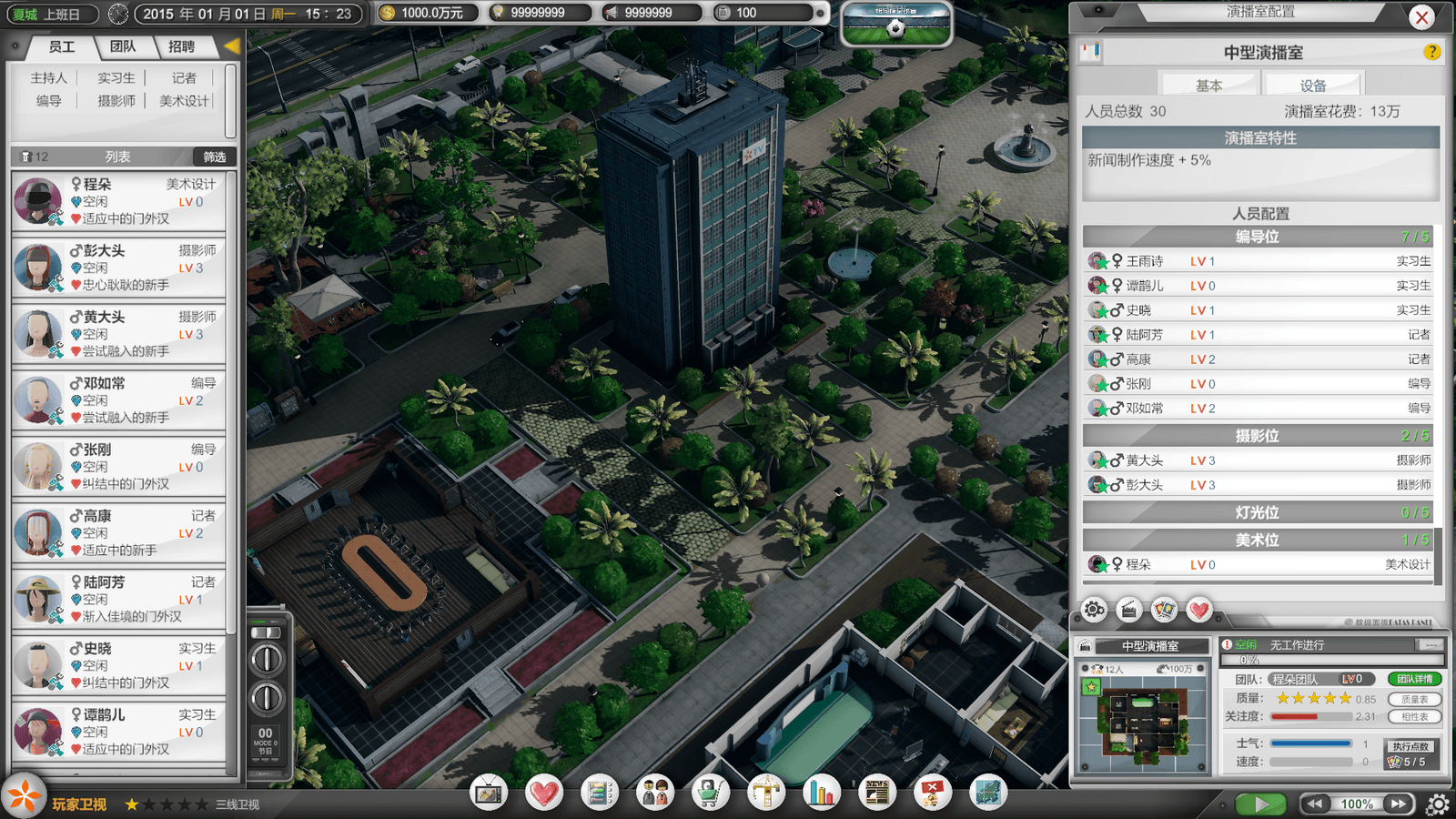Click the lightbulb ideas icon
This screenshot has height=819, width=1456.
498,13
